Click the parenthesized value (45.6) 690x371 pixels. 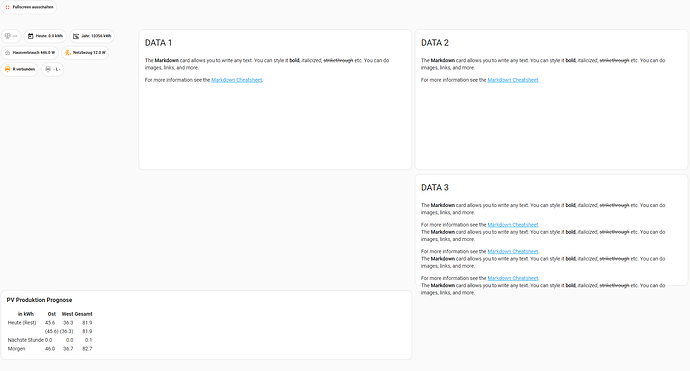click(x=51, y=331)
